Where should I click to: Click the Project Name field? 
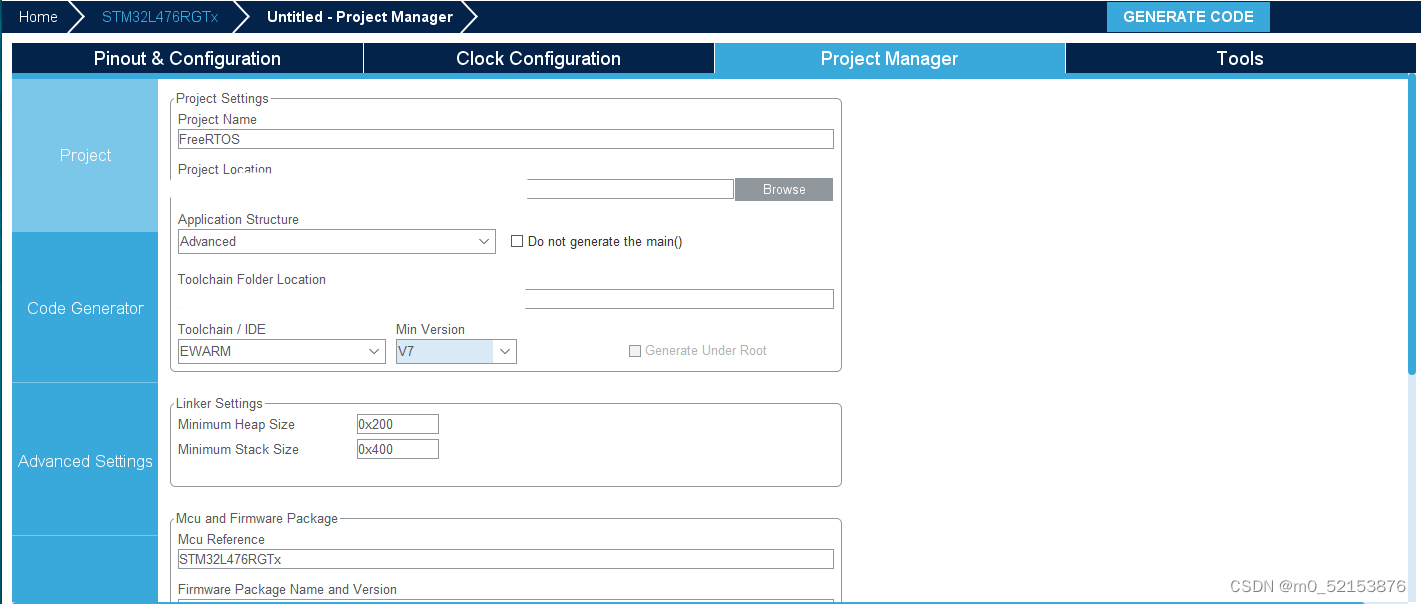point(505,139)
